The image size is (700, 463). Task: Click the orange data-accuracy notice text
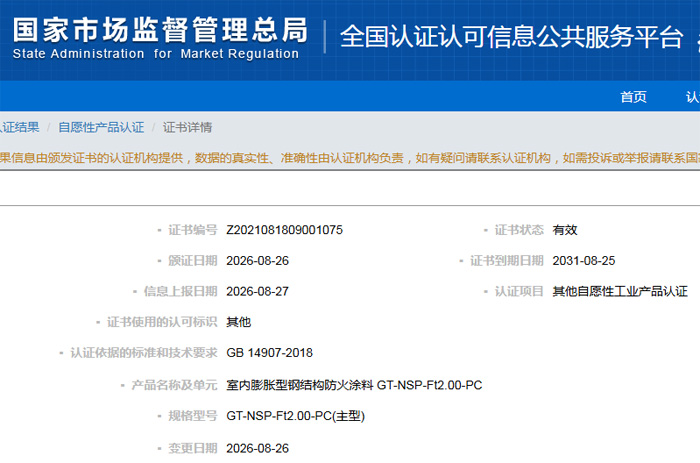[350, 158]
